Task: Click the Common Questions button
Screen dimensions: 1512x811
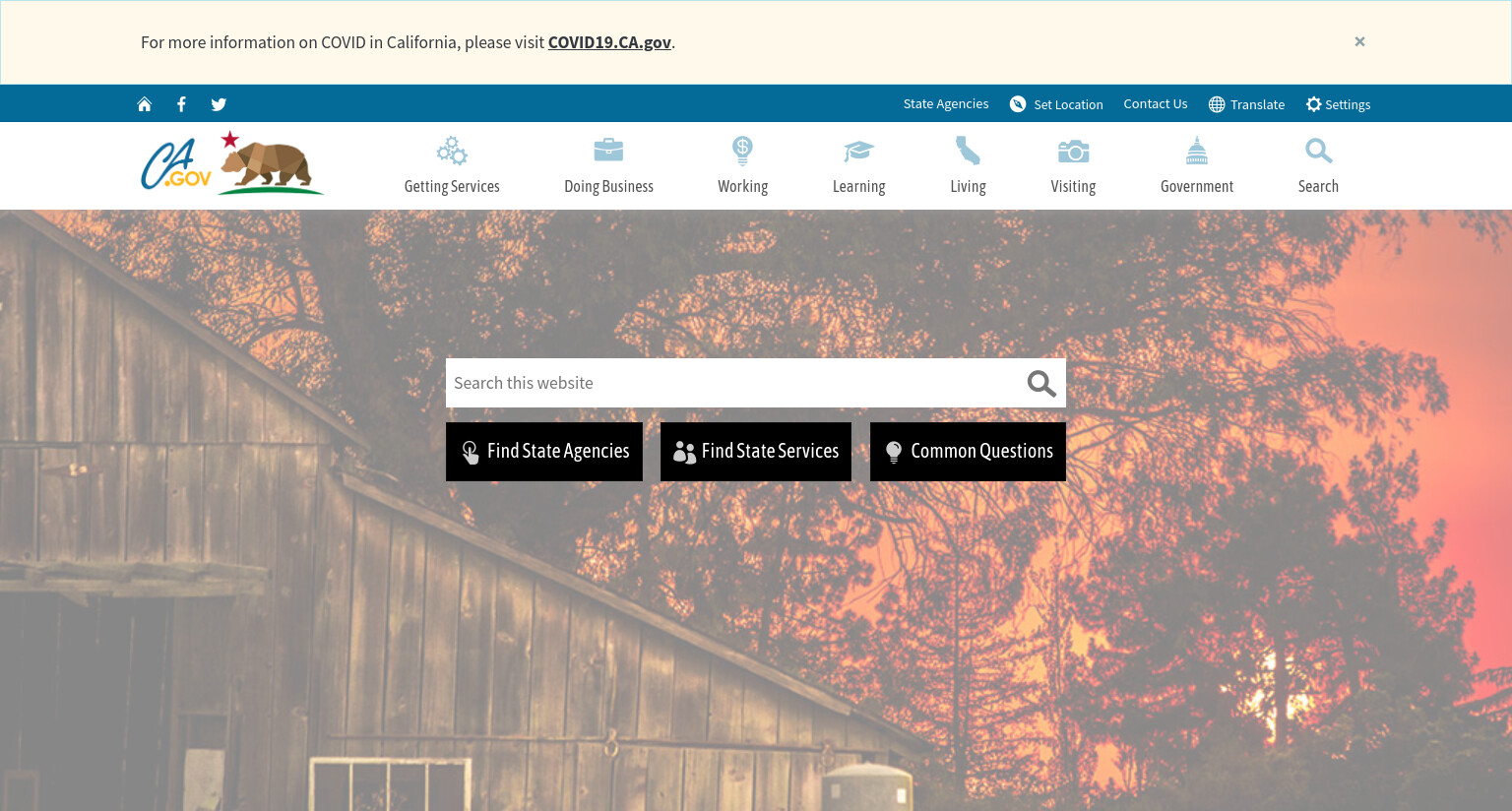Action: click(x=968, y=452)
